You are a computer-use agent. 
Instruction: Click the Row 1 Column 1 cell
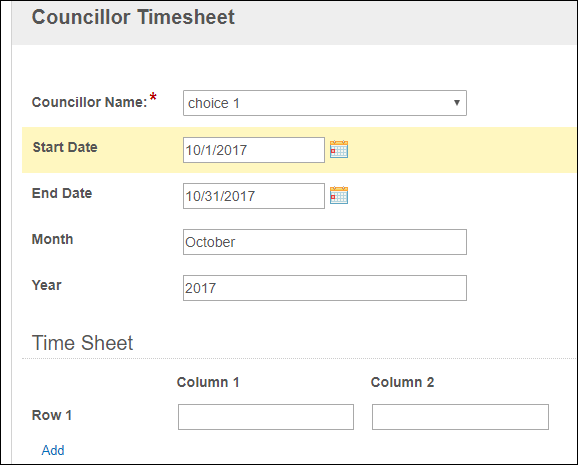(266, 417)
